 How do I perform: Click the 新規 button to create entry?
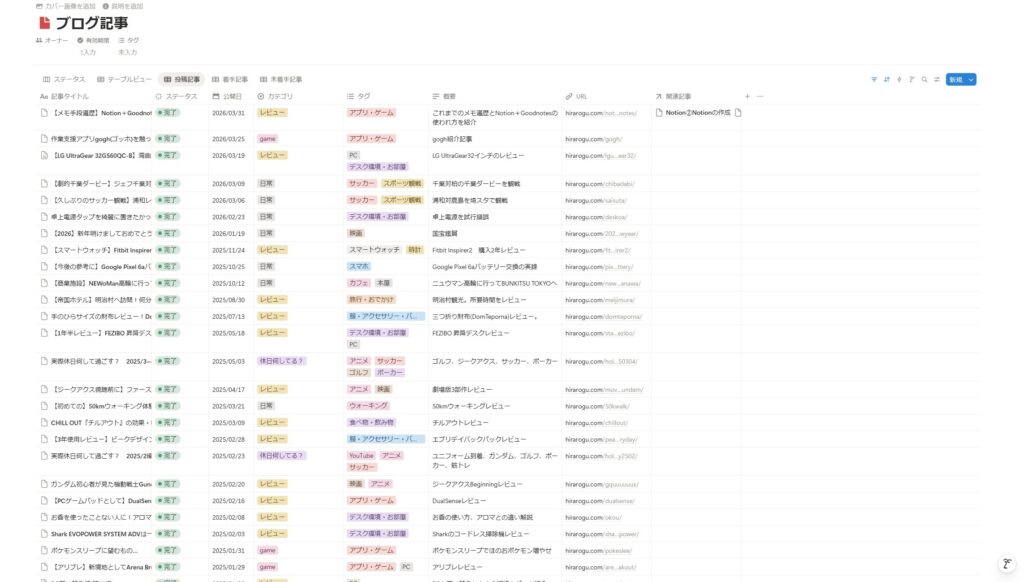pos(956,79)
